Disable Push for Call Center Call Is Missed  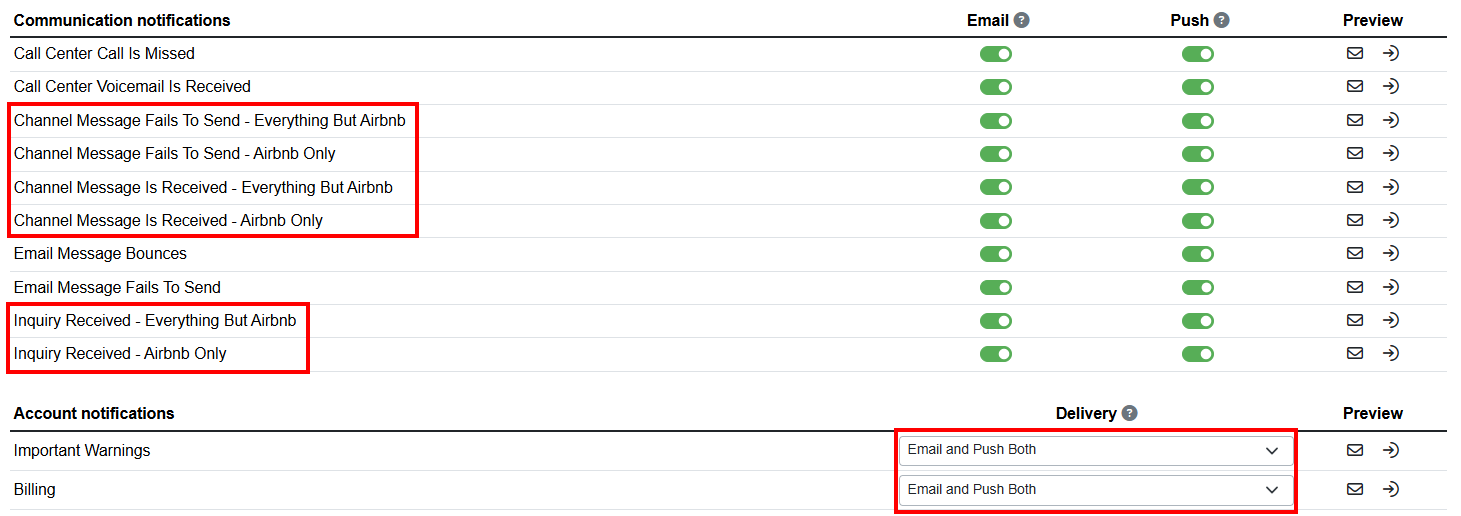1198,54
